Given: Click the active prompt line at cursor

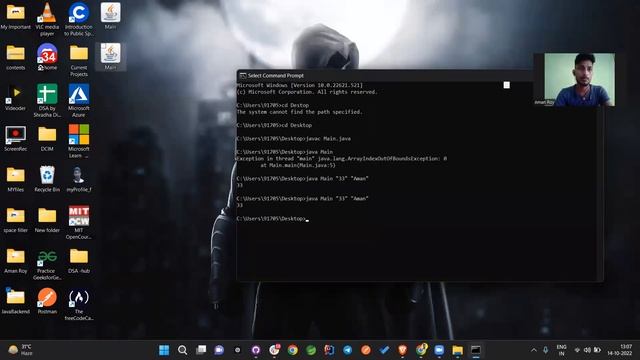Looking at the screenshot, I should click(273, 219).
